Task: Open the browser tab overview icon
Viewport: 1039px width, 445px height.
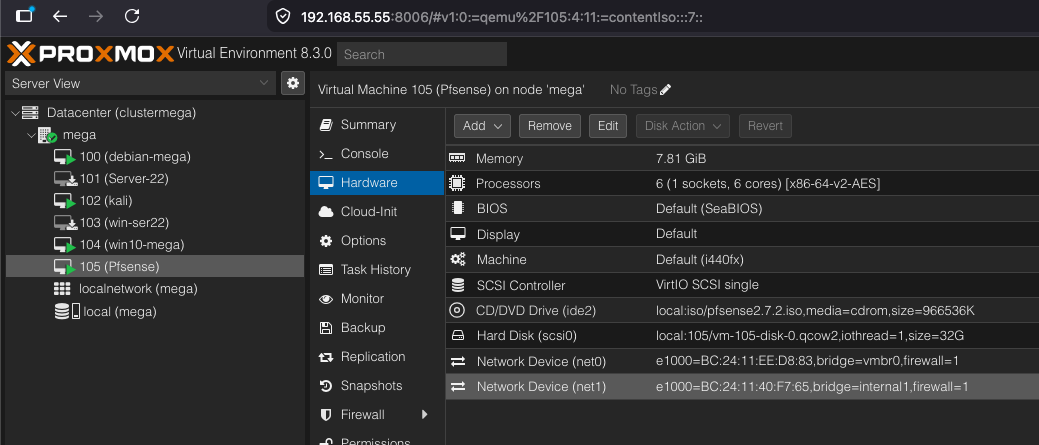Action: point(25,15)
